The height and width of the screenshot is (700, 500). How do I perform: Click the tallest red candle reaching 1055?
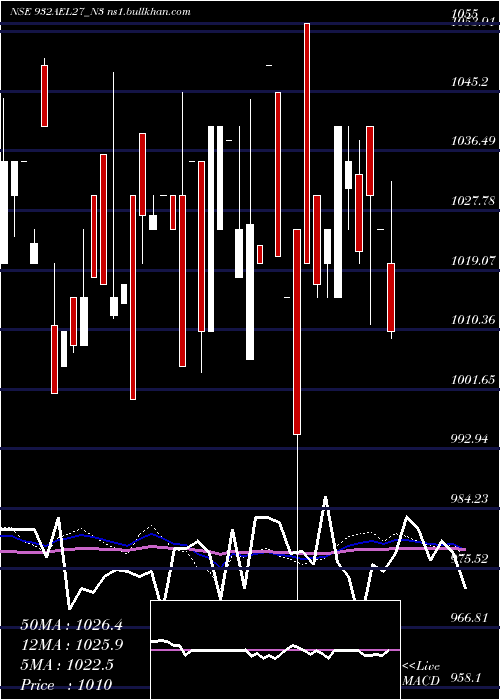307,143
